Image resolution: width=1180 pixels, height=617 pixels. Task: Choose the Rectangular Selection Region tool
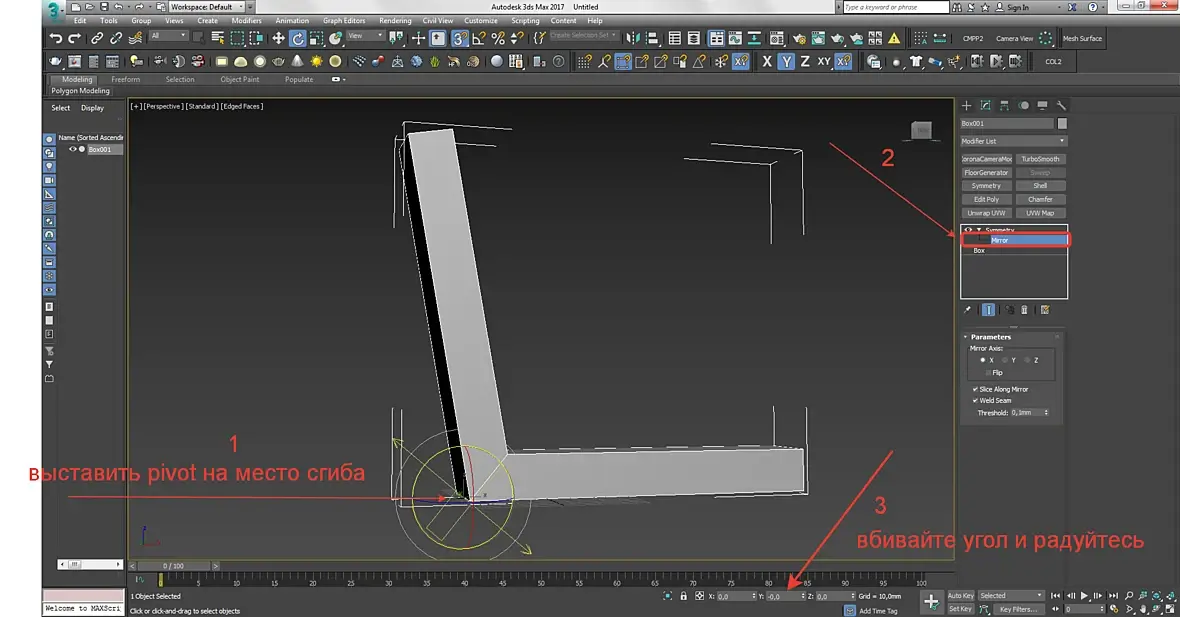237,38
